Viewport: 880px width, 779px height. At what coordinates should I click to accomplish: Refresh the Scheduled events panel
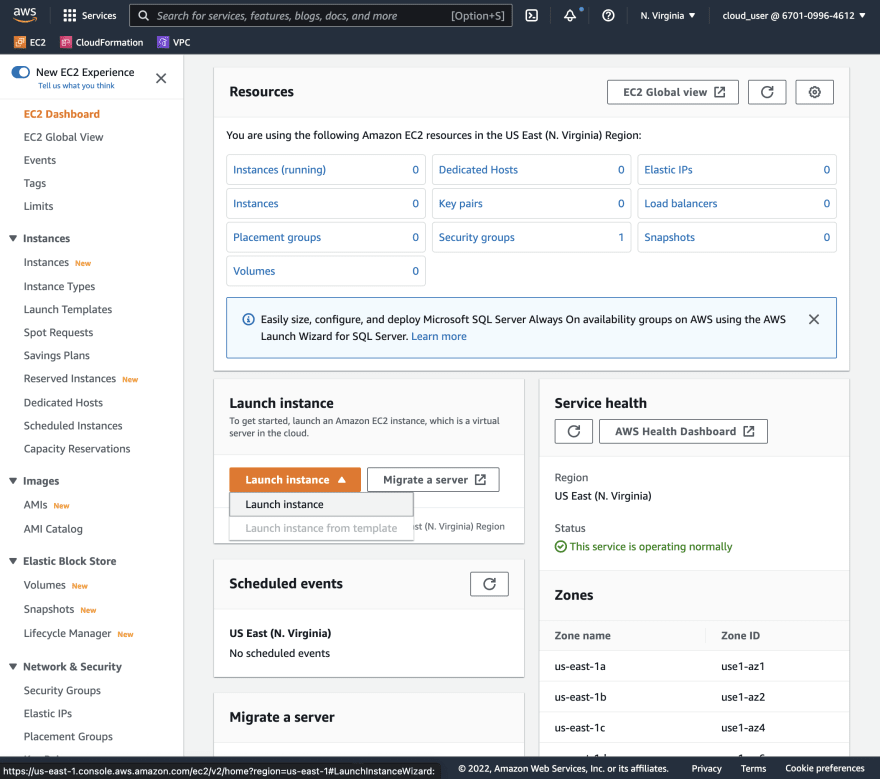coord(489,584)
